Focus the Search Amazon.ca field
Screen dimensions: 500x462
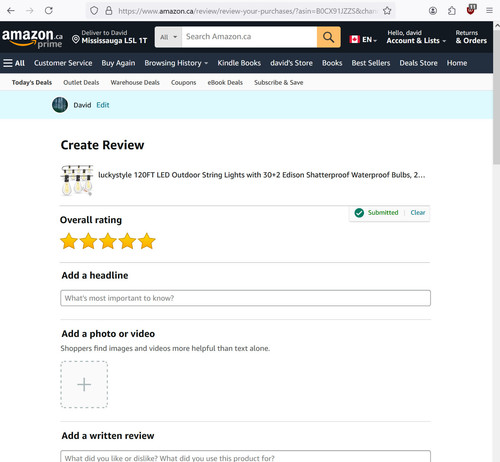[249, 37]
